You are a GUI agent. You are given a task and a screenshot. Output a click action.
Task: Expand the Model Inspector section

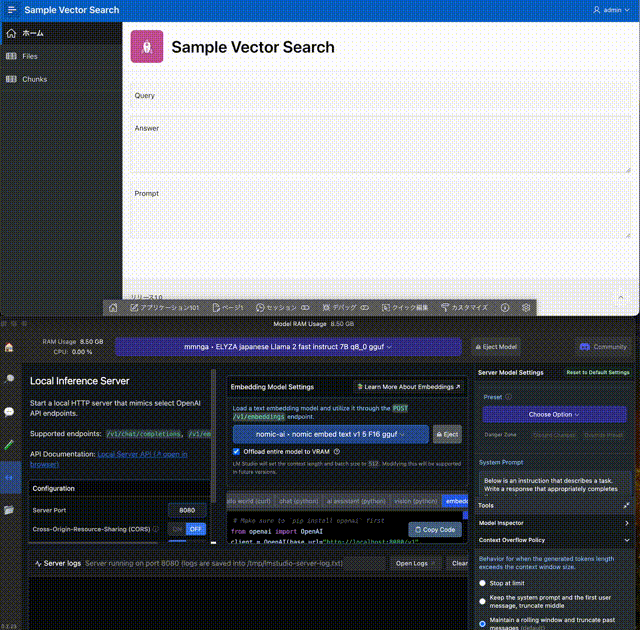[554, 523]
